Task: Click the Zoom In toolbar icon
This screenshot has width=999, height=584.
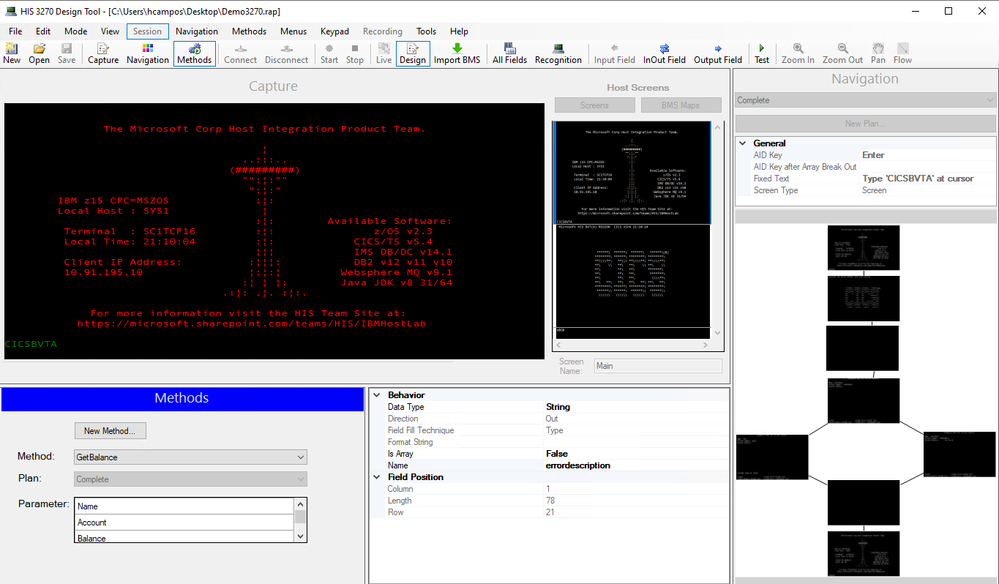Action: point(798,53)
